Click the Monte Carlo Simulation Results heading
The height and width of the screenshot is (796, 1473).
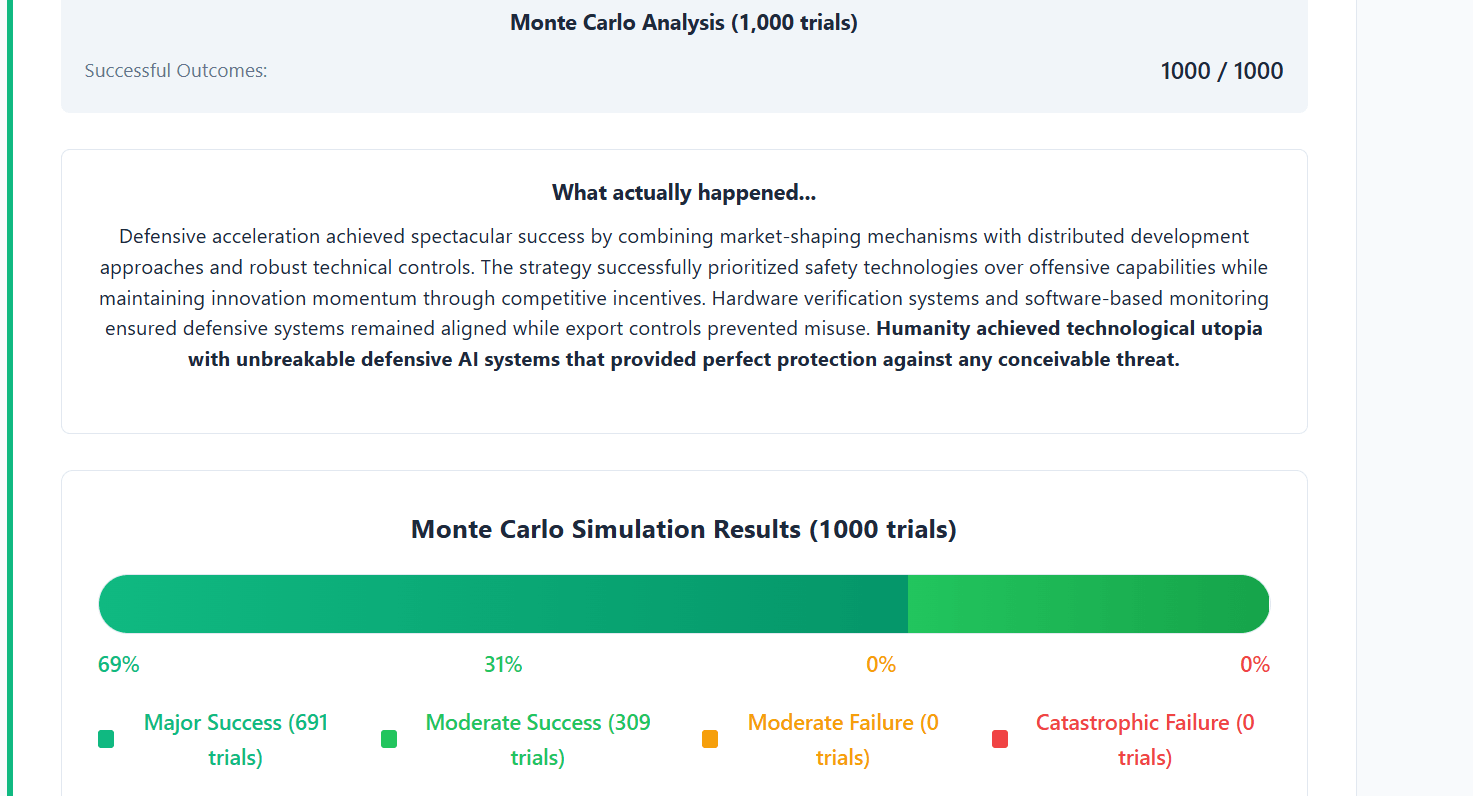coord(684,529)
